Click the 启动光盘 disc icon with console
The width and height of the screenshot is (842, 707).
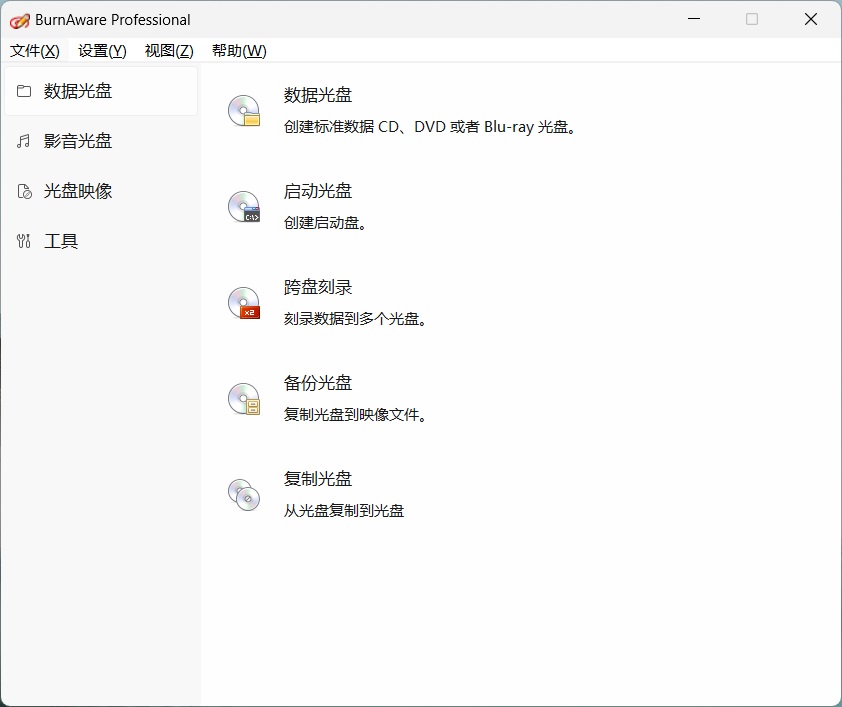click(x=244, y=207)
